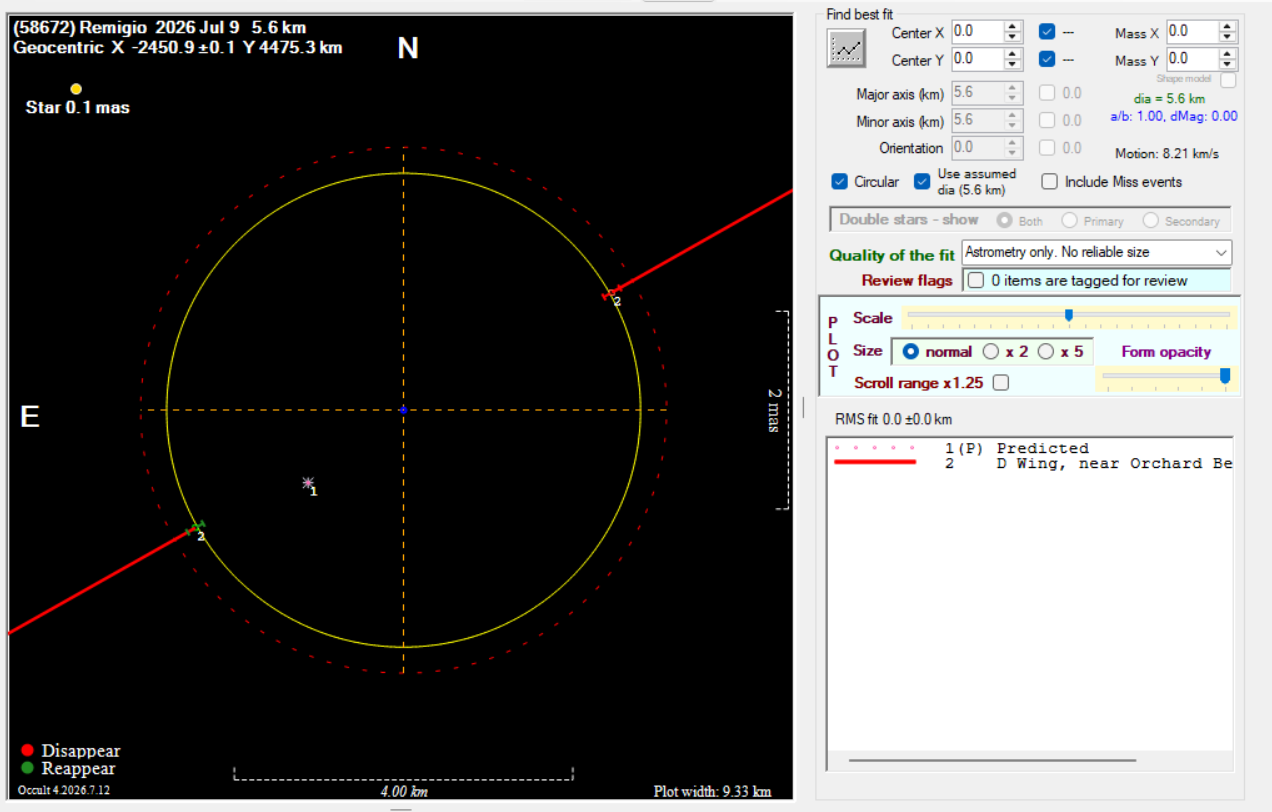The width and height of the screenshot is (1272, 812).
Task: Select the x 2 plot size
Action: coord(991,351)
